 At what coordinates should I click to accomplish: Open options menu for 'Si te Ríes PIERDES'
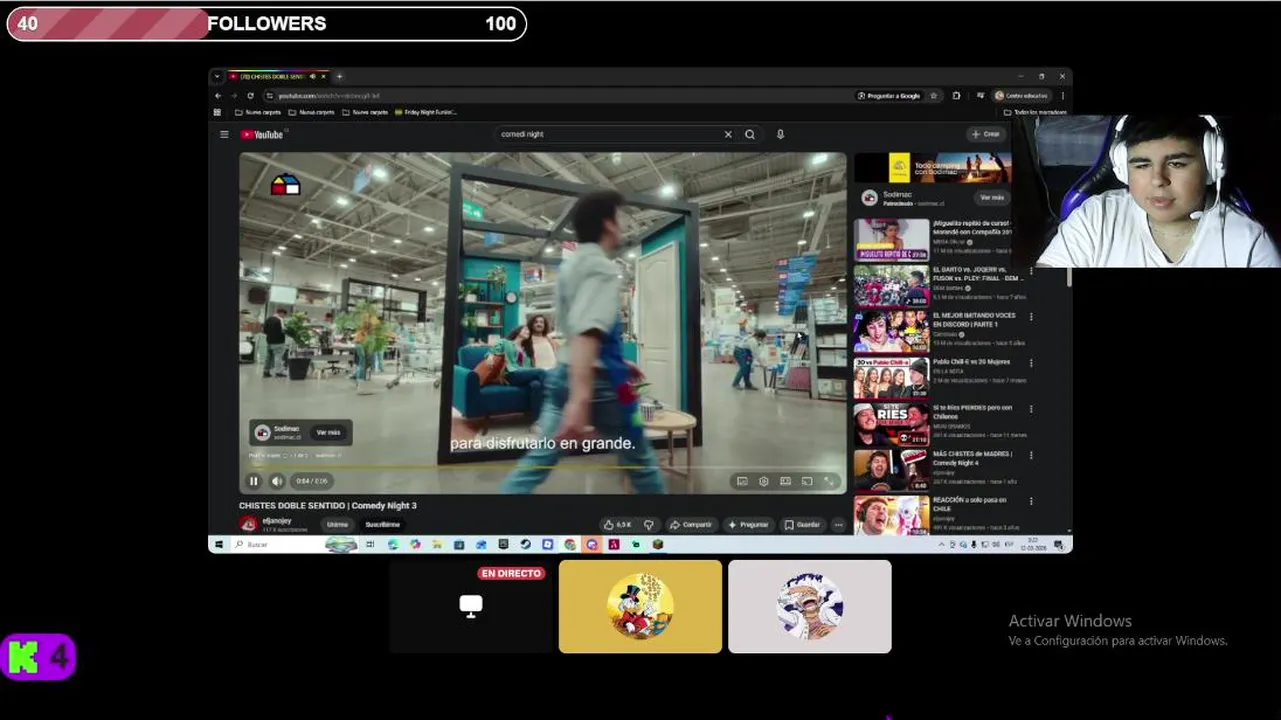[x=1031, y=409]
